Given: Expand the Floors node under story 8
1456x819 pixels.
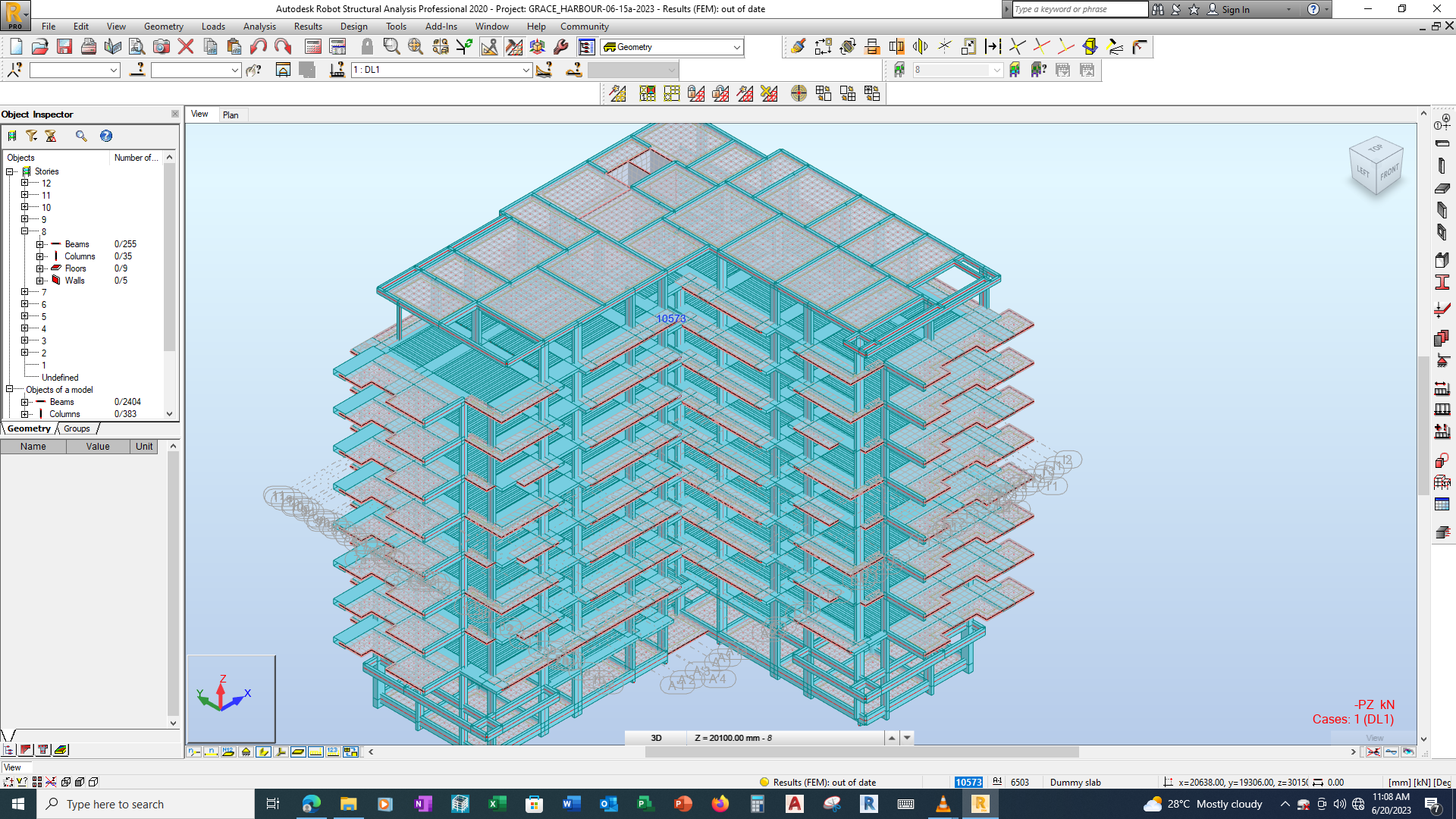Looking at the screenshot, I should 39,268.
